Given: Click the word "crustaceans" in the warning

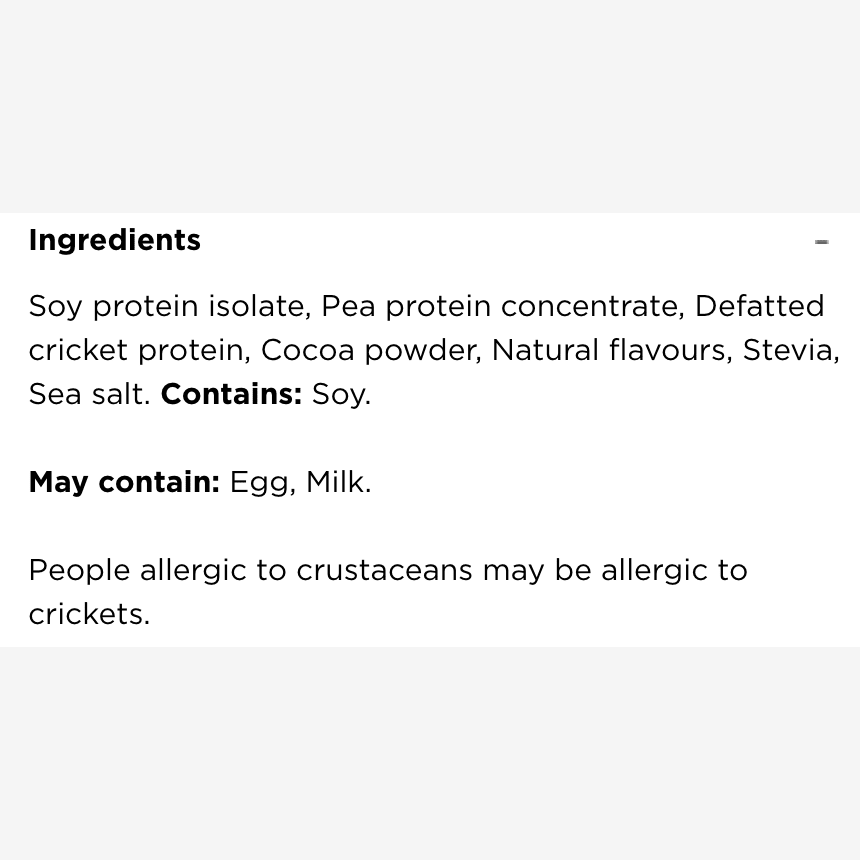Looking at the screenshot, I should [x=384, y=570].
